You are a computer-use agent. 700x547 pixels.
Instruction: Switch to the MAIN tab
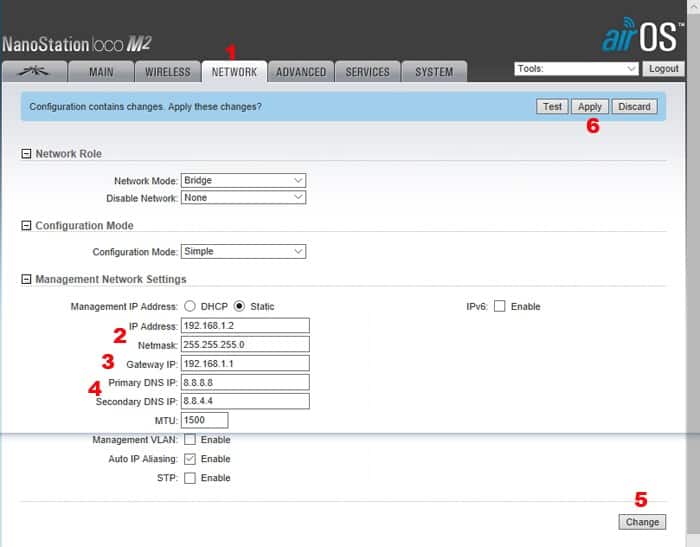101,71
